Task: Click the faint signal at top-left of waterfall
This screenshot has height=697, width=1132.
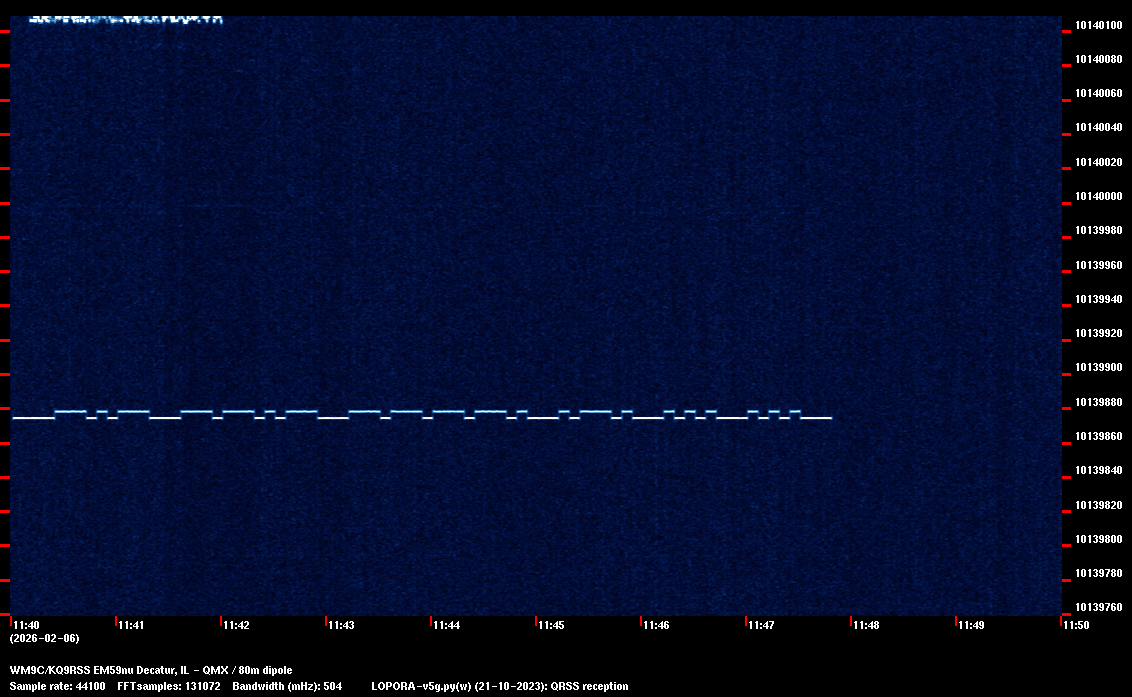Action: (x=125, y=18)
